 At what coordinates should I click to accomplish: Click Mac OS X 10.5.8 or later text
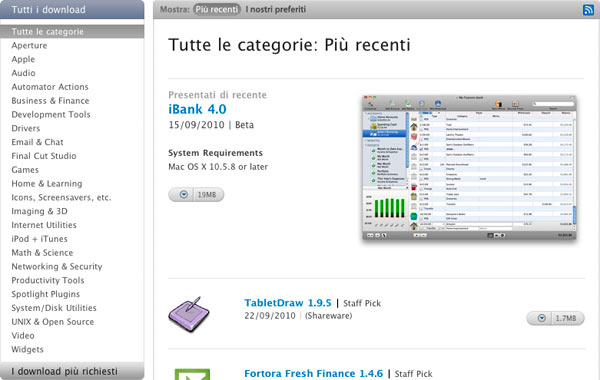pyautogui.click(x=218, y=167)
